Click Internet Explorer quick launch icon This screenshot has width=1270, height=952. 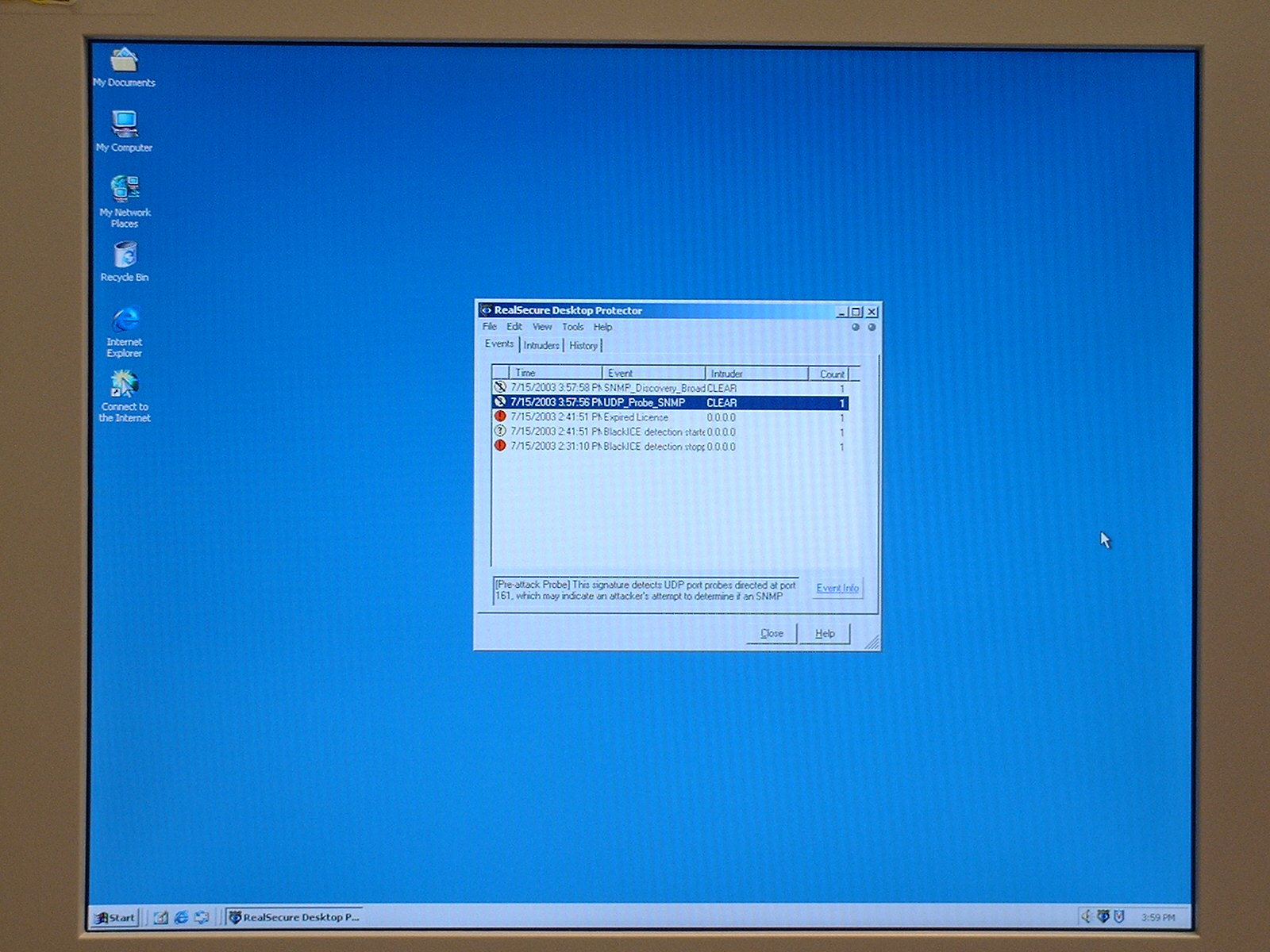click(181, 917)
